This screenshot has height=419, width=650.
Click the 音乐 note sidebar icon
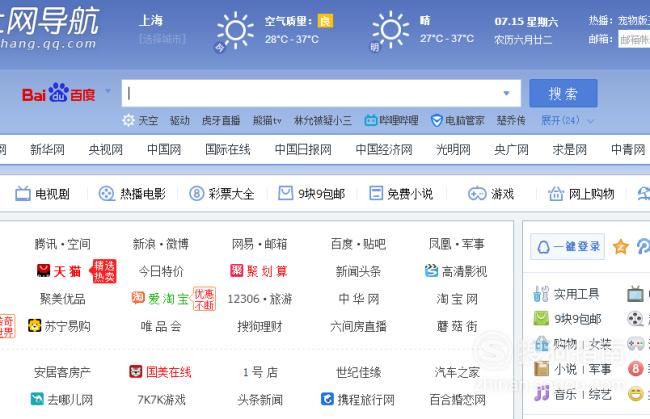(x=541, y=393)
